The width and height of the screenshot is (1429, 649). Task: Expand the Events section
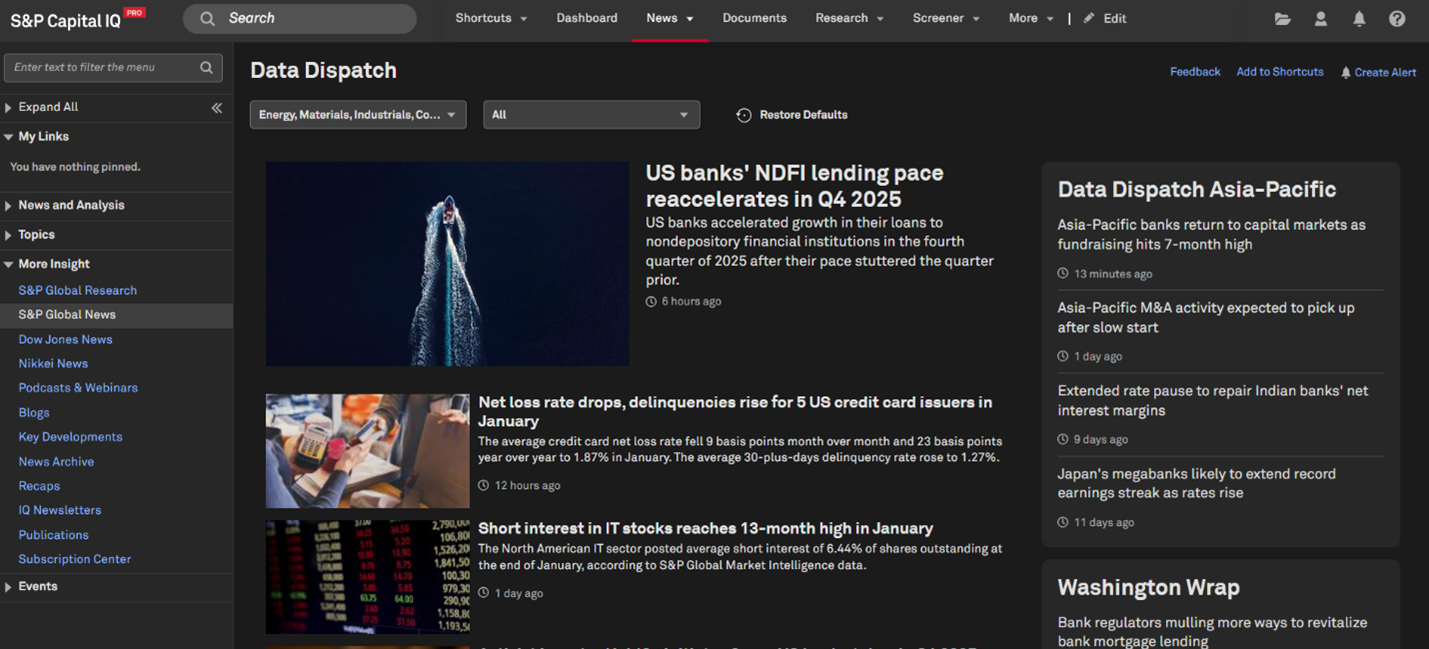pos(8,587)
